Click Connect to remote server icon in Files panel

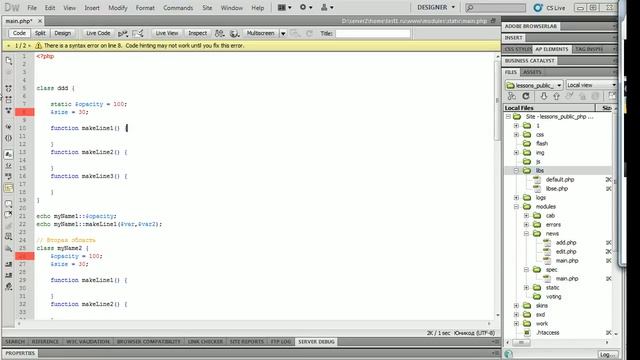[x=511, y=96]
